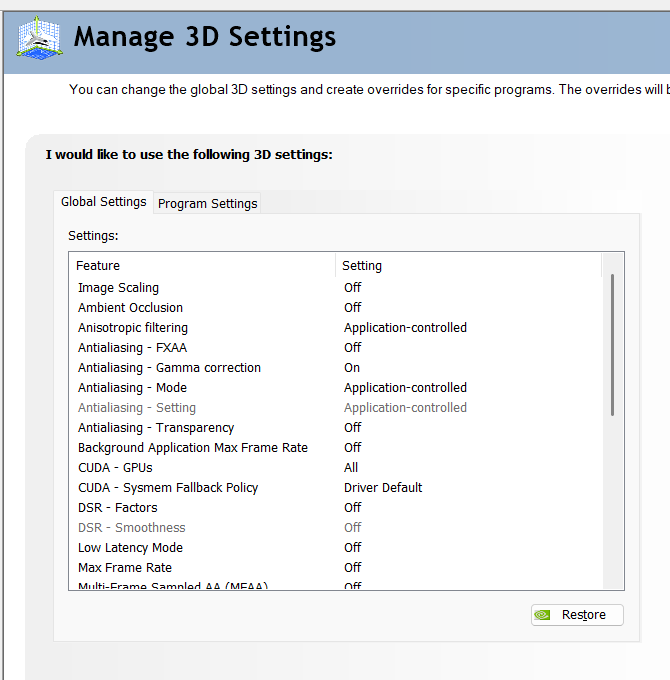This screenshot has height=680, width=670.
Task: Select Antialiasing - FXAA feature
Action: tap(133, 347)
